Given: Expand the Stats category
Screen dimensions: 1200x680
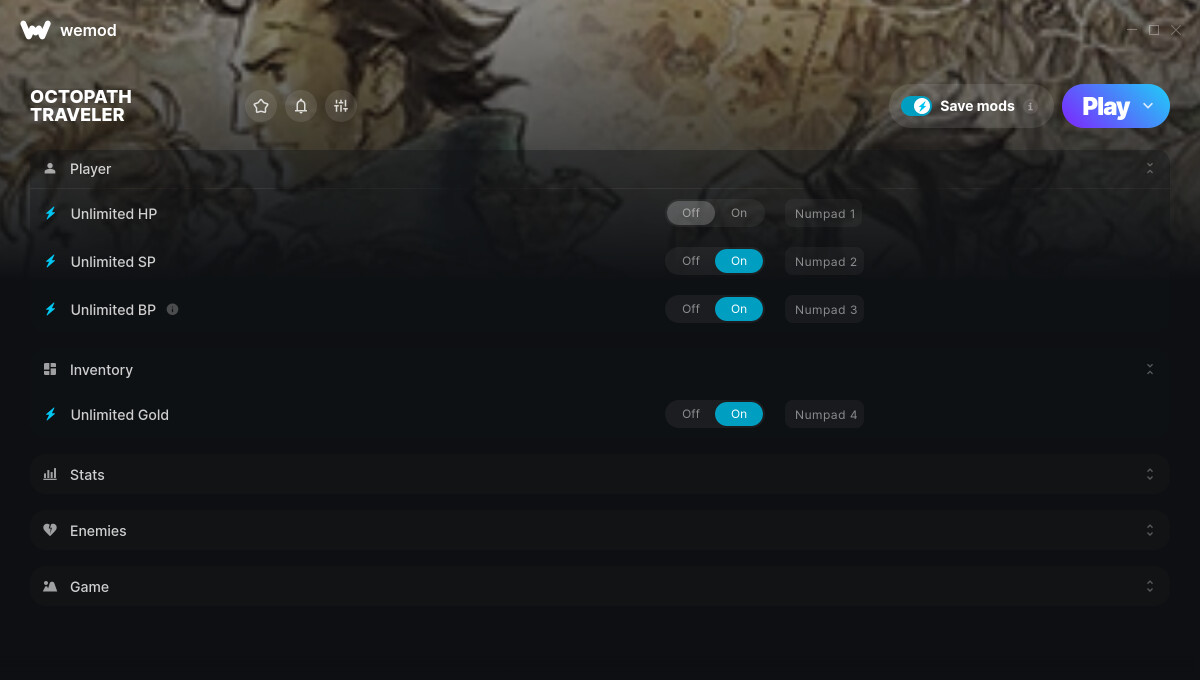Looking at the screenshot, I should click(x=599, y=474).
